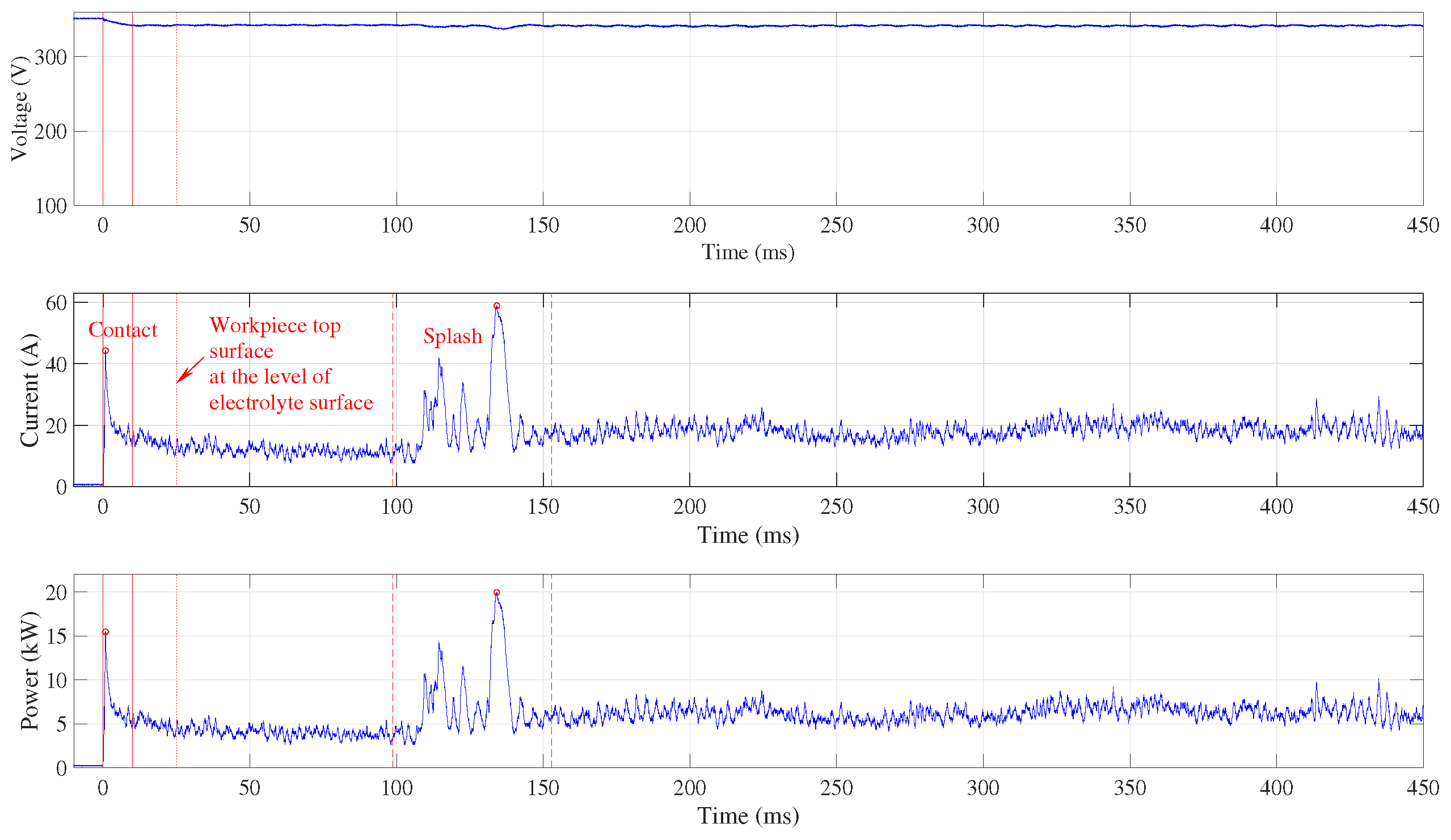Click the voltage dip near 135 ms

[504, 29]
